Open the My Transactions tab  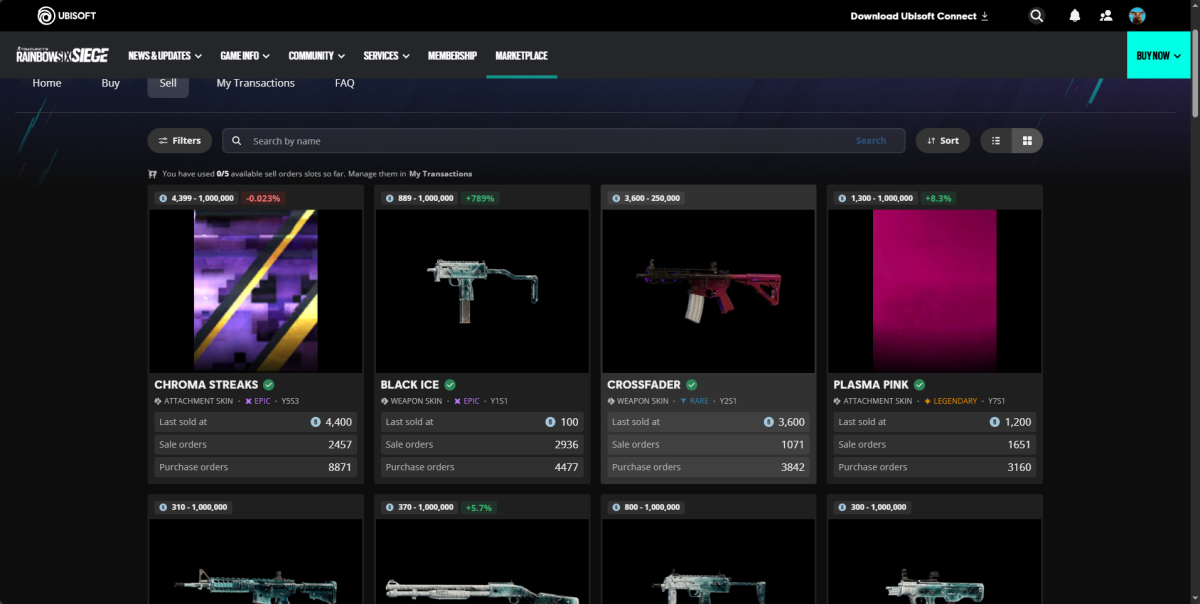[x=256, y=83]
